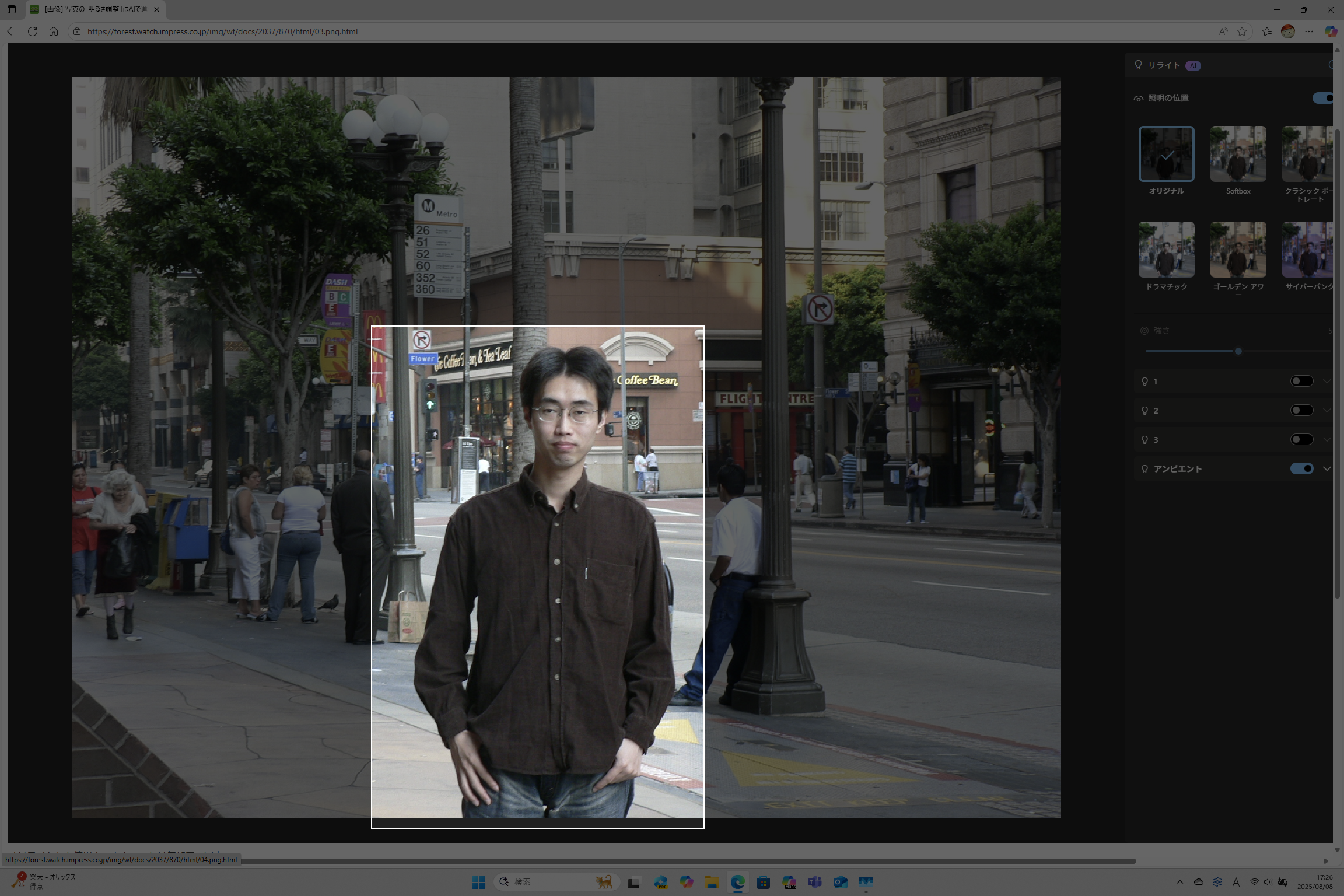
Task: Enable light 3 toggle switch
Action: tap(1301, 439)
